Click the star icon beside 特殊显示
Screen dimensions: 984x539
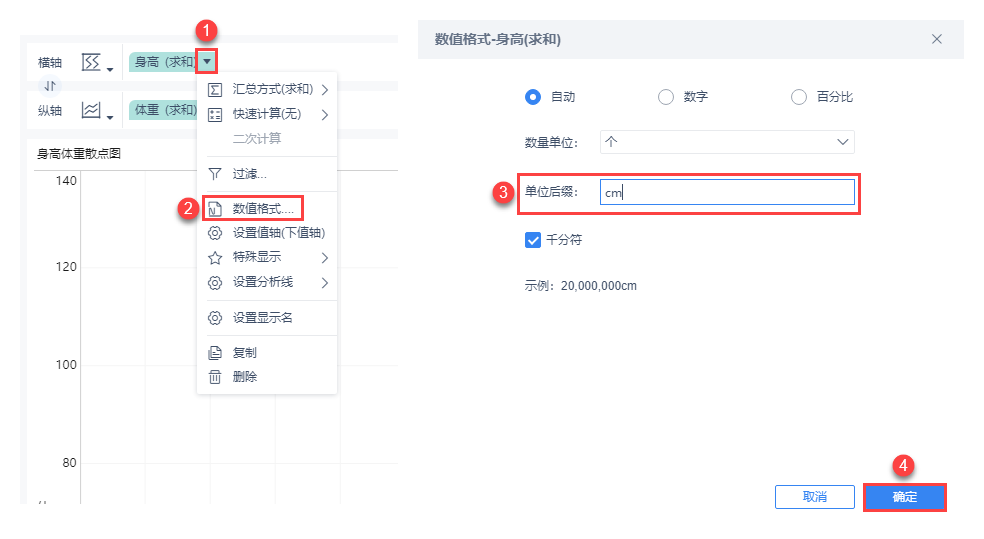[x=214, y=257]
